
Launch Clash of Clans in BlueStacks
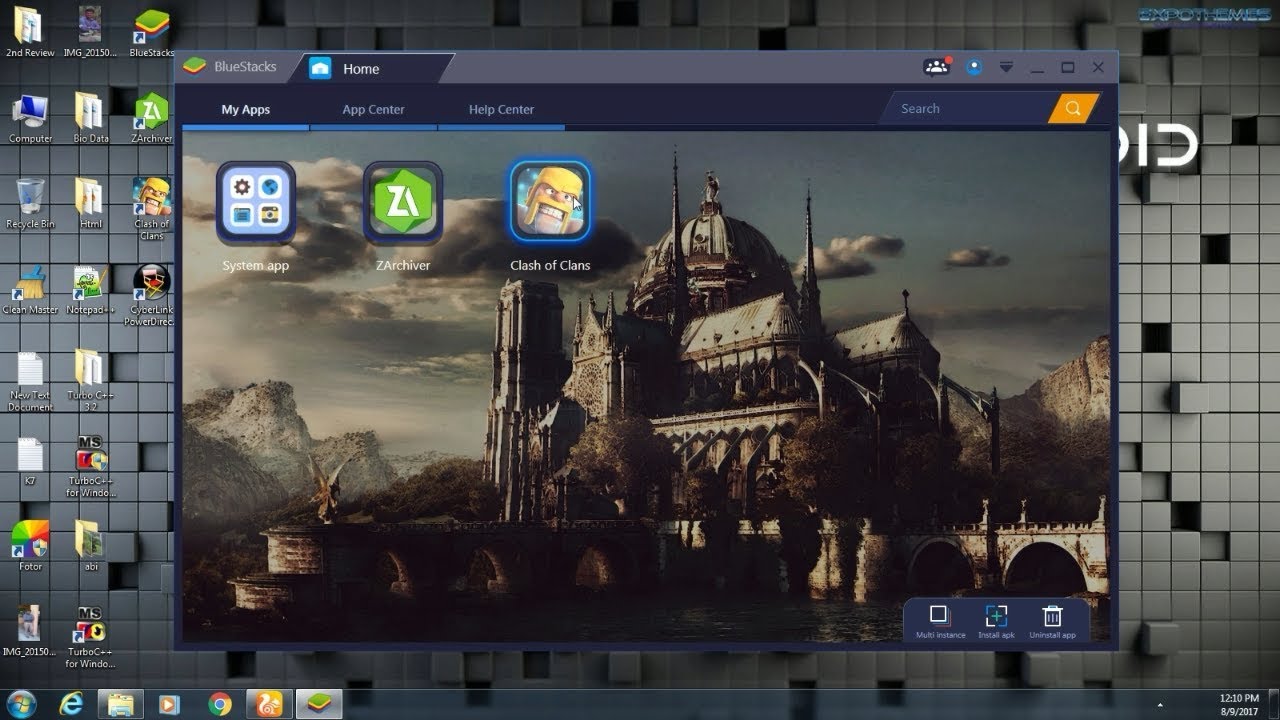pyautogui.click(x=550, y=203)
